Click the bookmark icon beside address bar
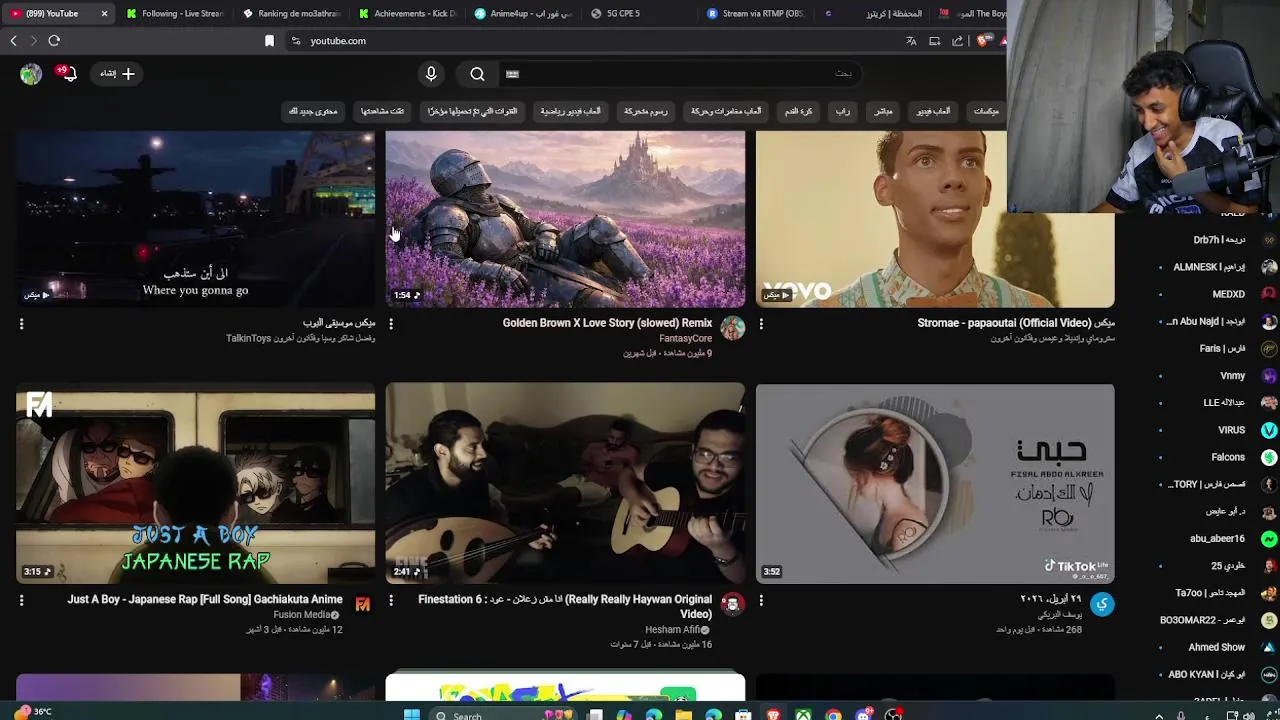Viewport: 1280px width, 720px height. coord(269,41)
